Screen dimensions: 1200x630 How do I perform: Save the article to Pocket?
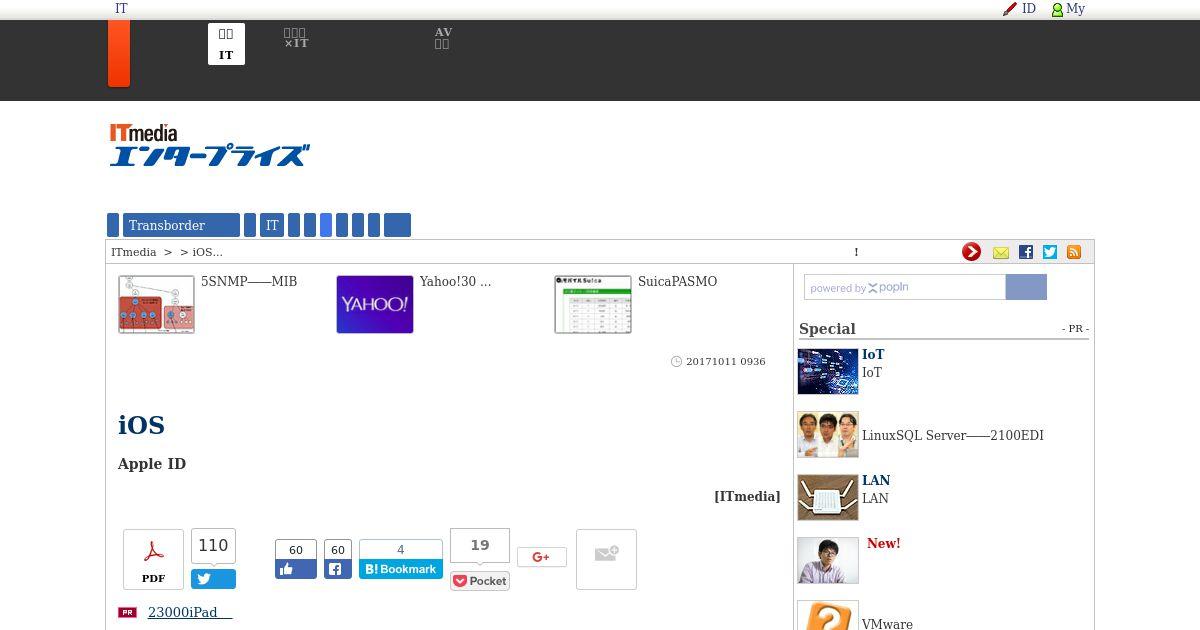click(480, 581)
